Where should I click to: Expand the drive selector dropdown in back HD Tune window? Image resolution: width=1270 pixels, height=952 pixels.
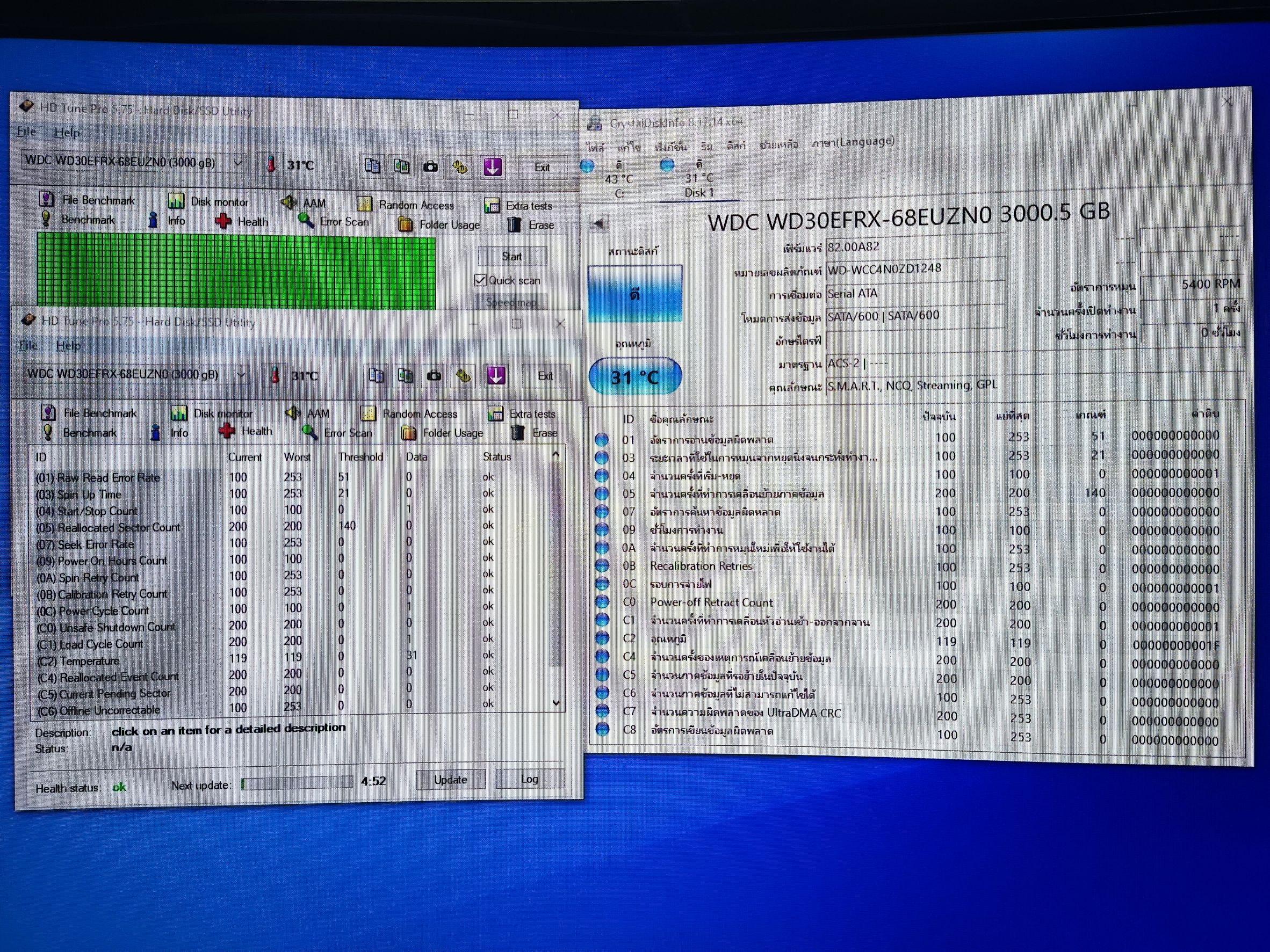237,163
